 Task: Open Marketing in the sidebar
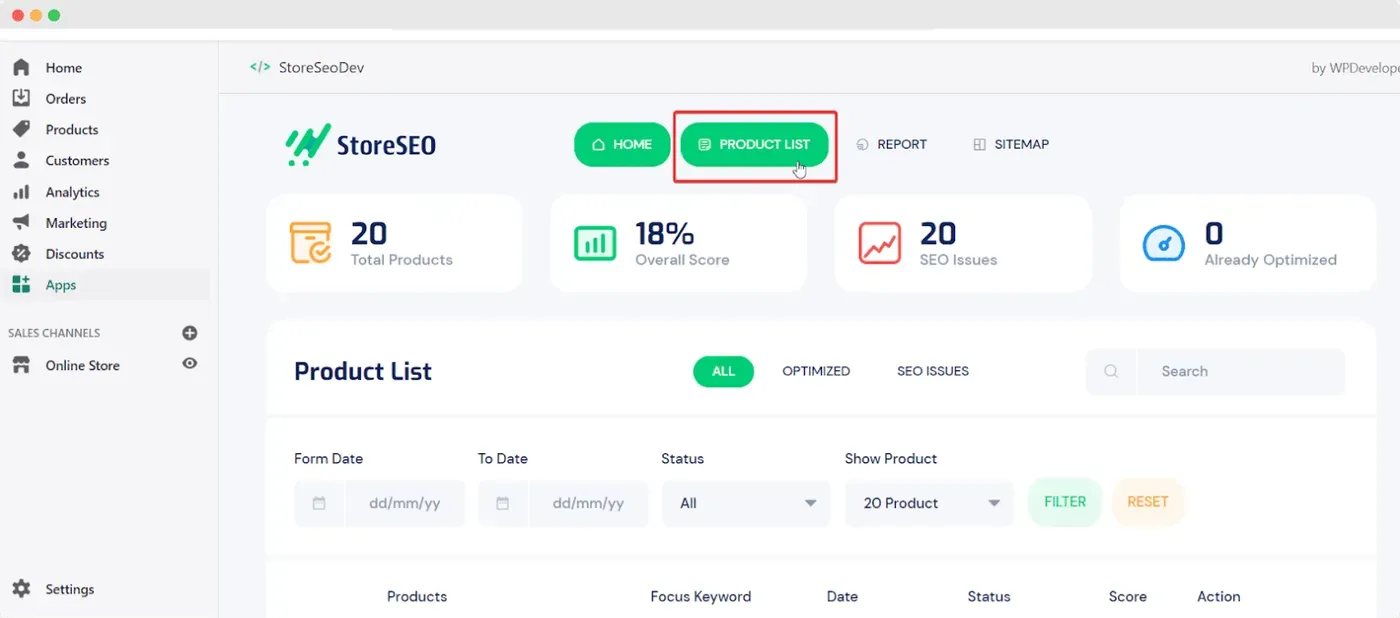pos(76,223)
